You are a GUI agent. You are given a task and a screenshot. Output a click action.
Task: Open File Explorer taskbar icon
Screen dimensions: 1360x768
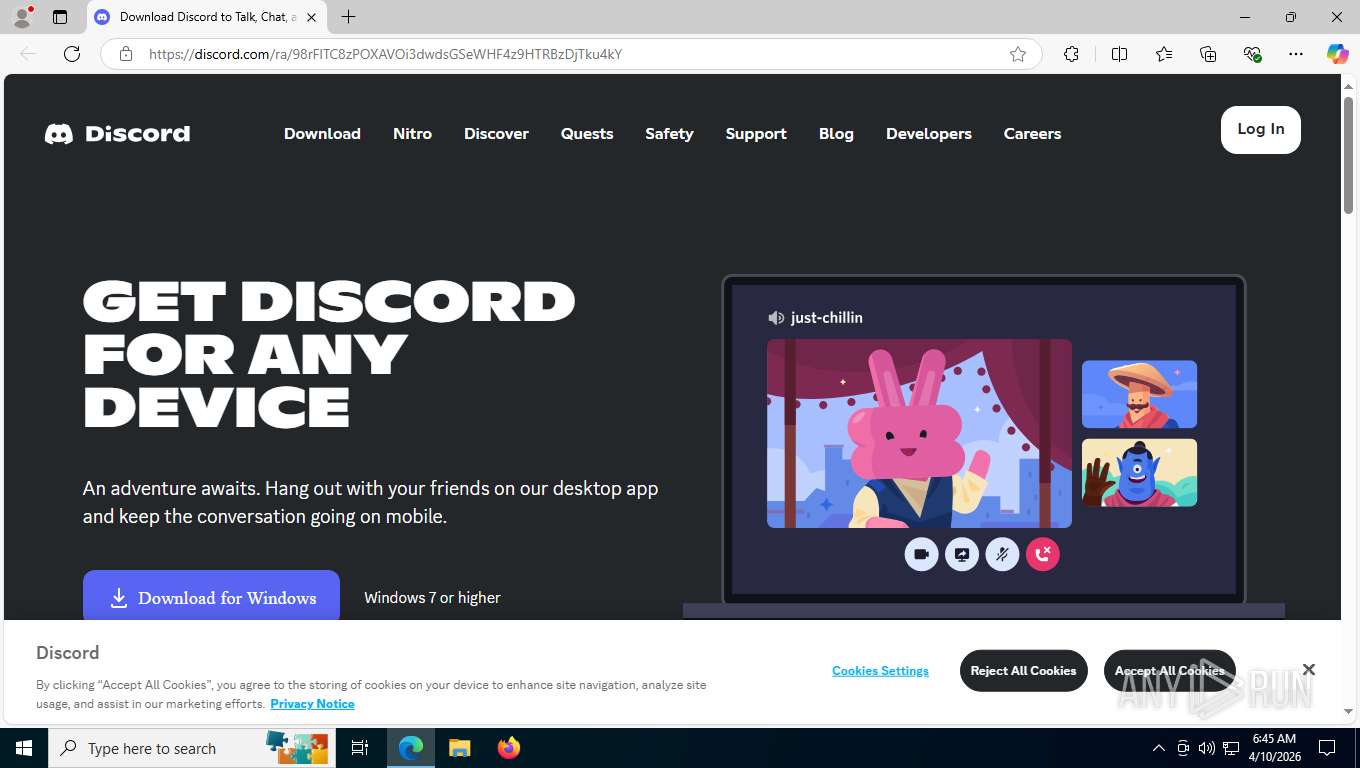pyautogui.click(x=459, y=748)
